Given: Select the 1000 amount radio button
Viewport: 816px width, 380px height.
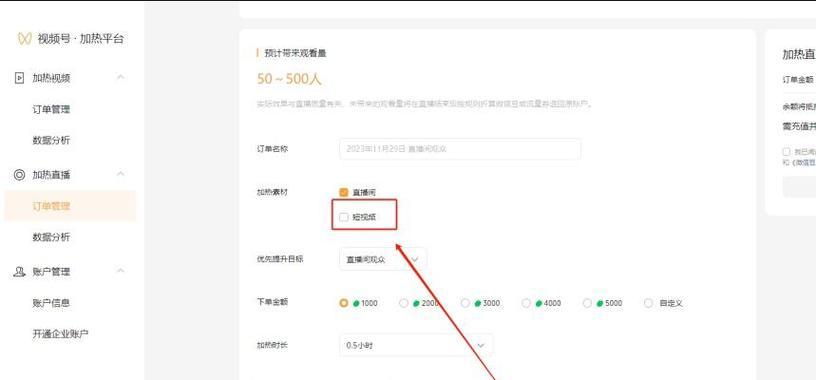Looking at the screenshot, I should pyautogui.click(x=343, y=303).
